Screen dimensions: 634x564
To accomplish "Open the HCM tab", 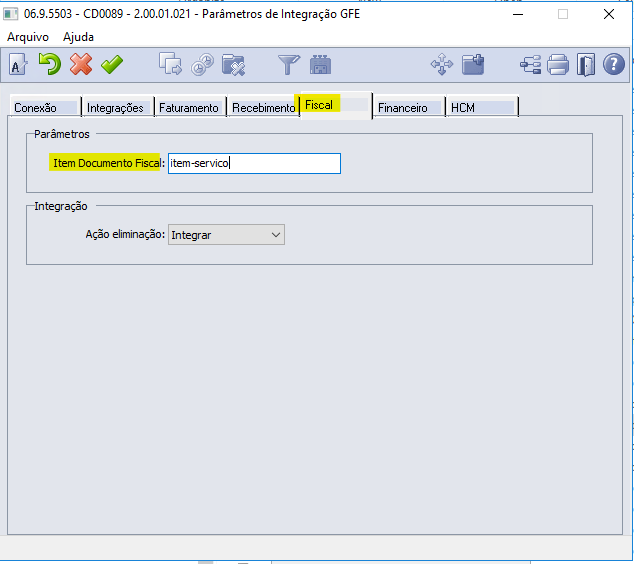I will [463, 108].
